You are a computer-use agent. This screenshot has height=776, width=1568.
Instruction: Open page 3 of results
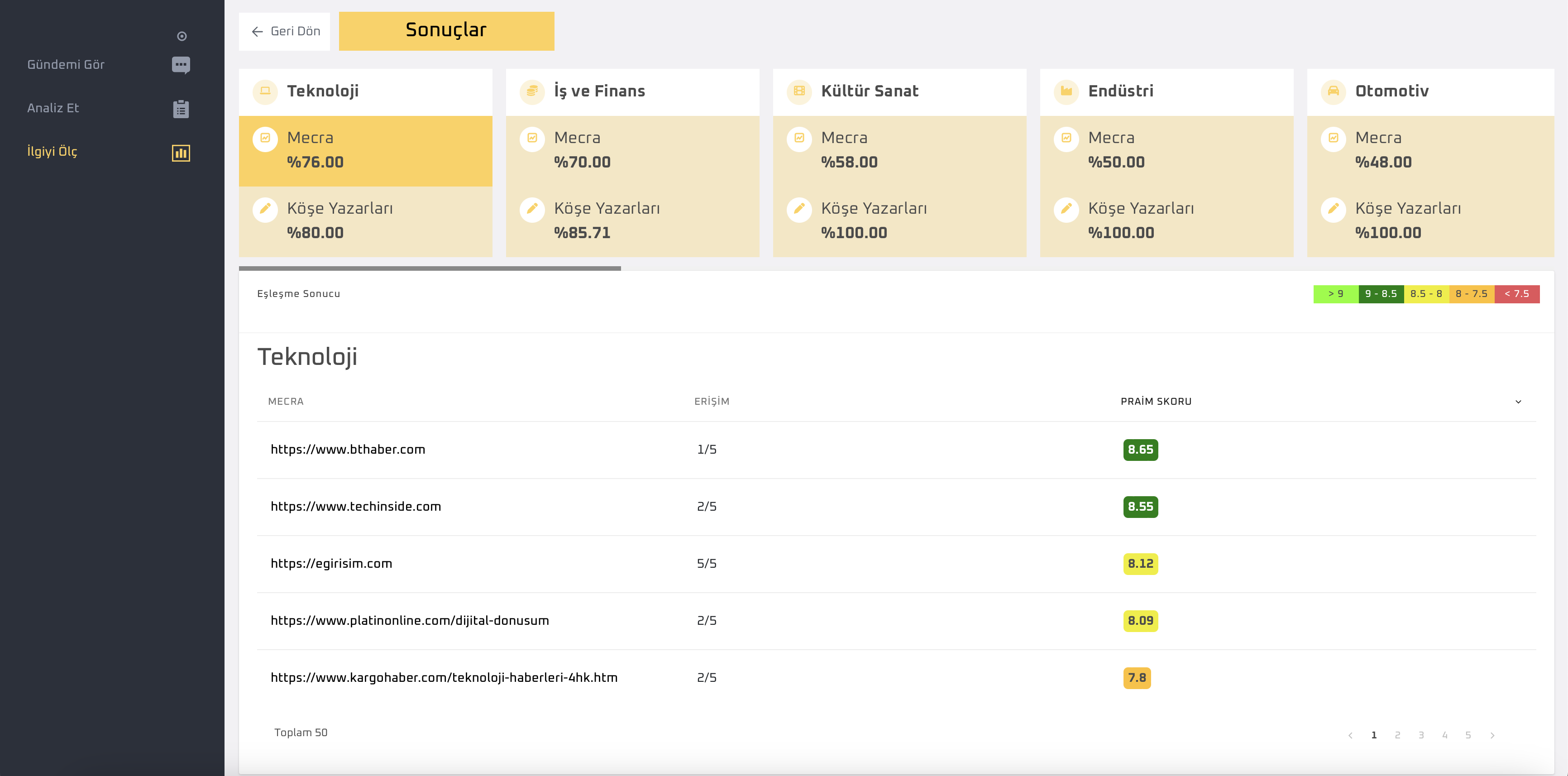[1421, 735]
